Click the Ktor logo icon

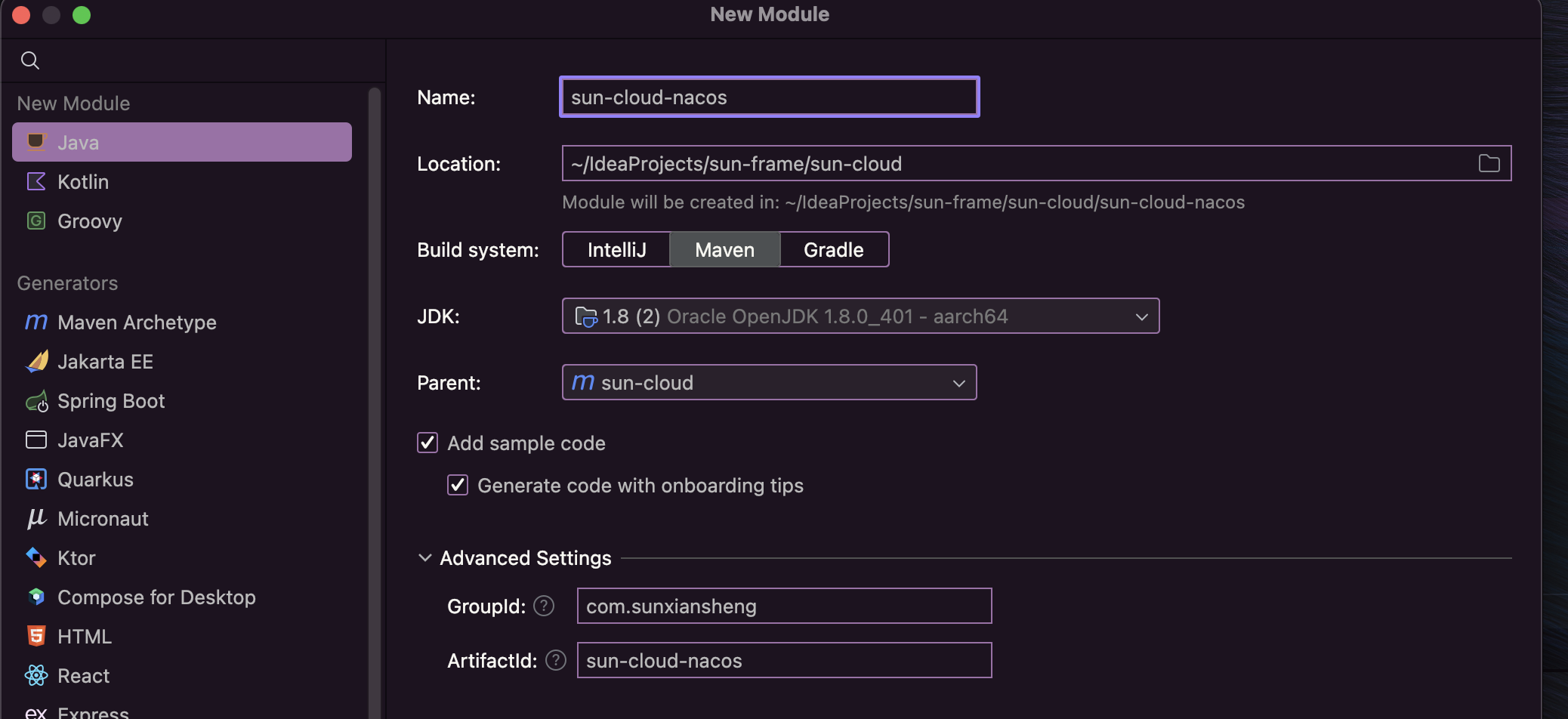coord(35,557)
